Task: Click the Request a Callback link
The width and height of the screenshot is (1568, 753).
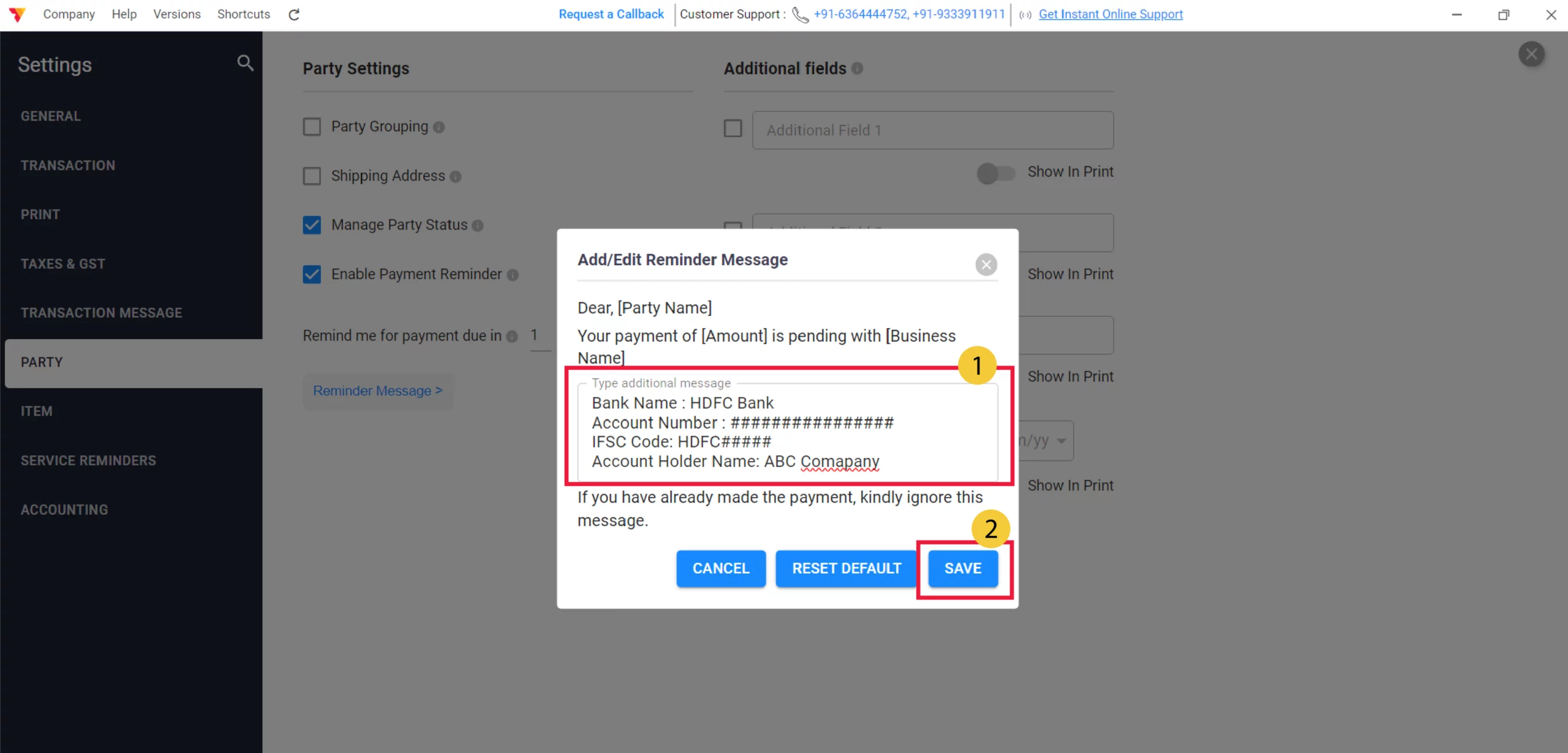Action: [610, 14]
